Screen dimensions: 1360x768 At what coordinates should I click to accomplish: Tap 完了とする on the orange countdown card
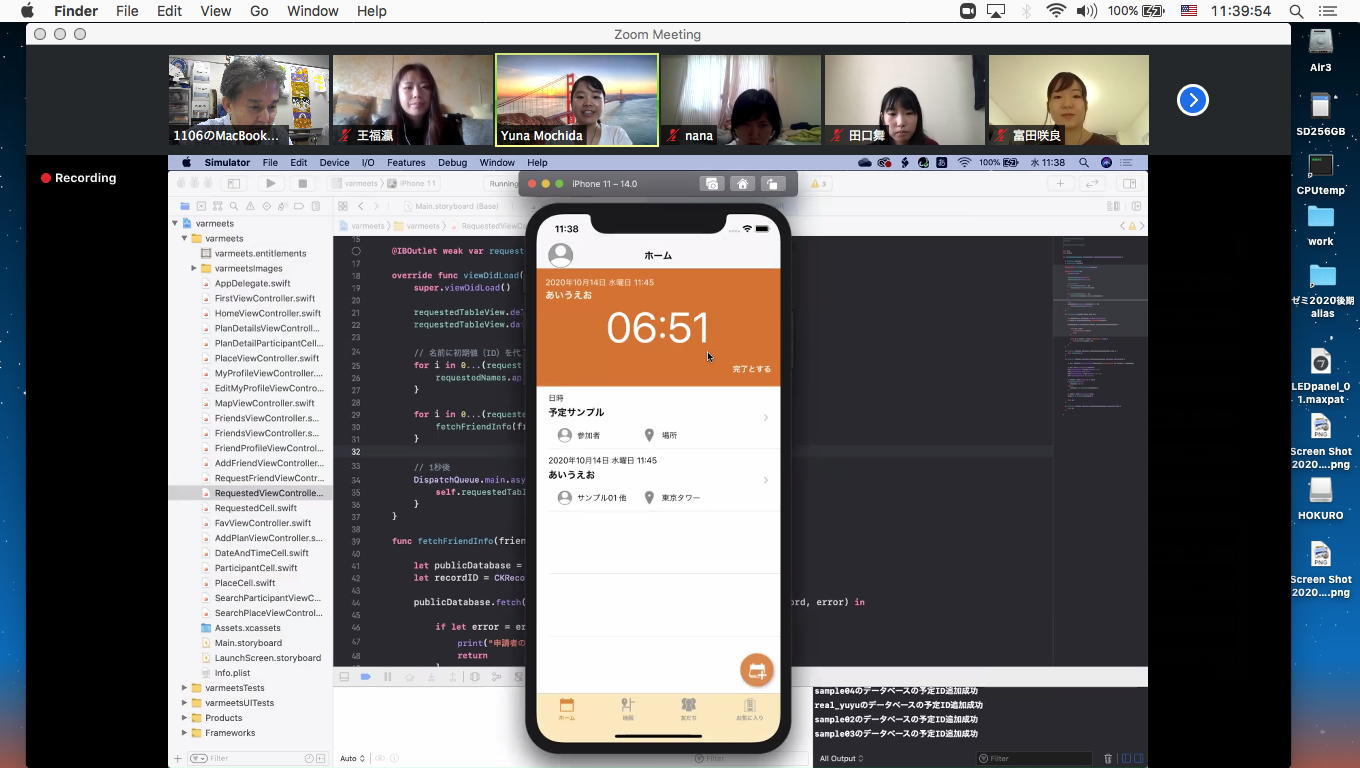tap(751, 369)
